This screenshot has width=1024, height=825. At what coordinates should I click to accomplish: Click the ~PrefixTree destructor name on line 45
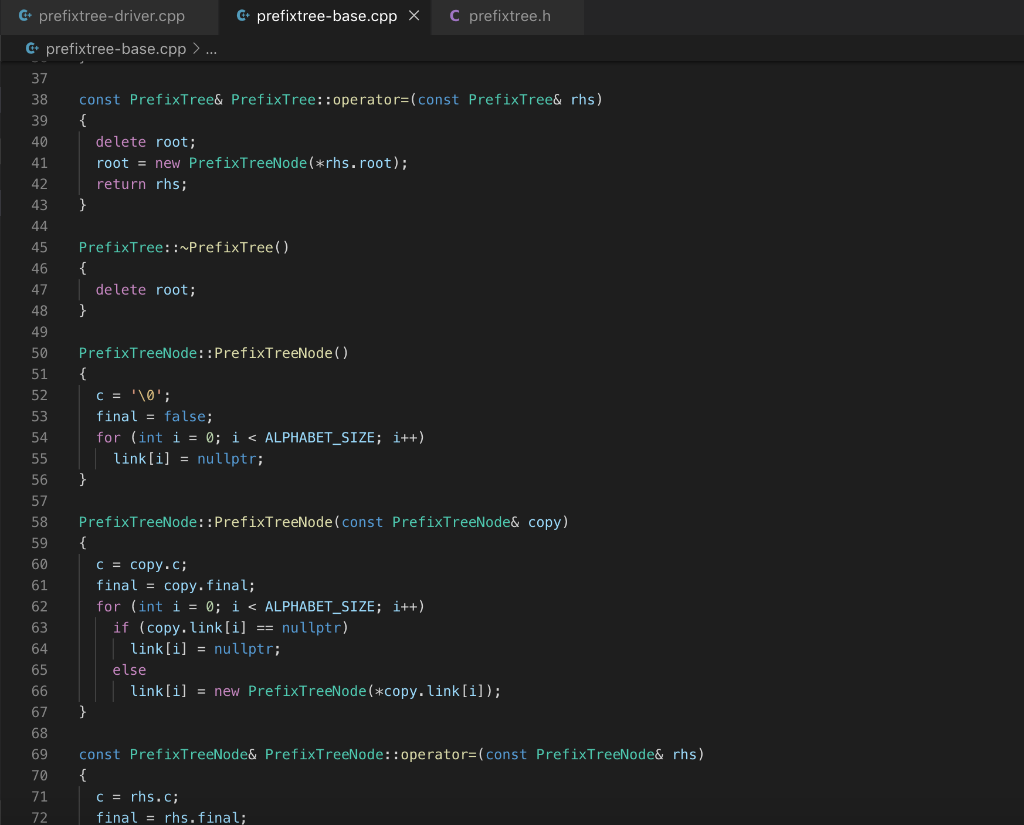click(x=227, y=248)
